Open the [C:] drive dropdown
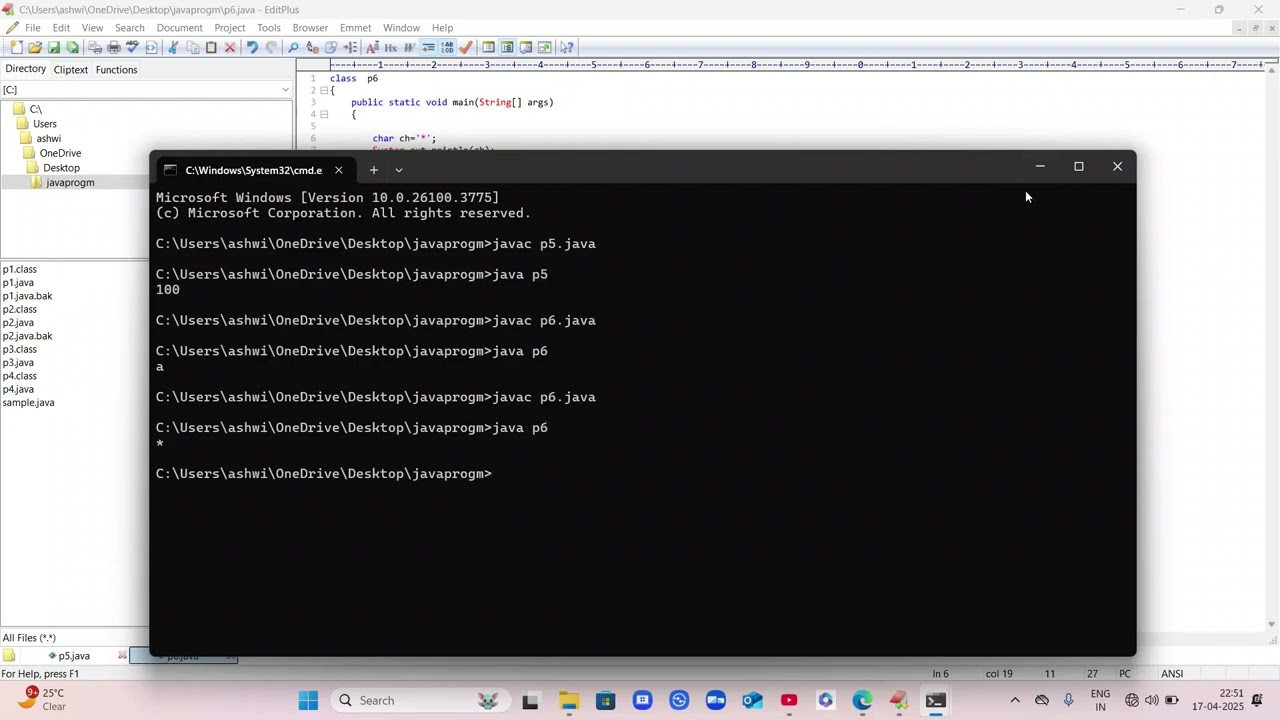The height and width of the screenshot is (720, 1280). 285,90
